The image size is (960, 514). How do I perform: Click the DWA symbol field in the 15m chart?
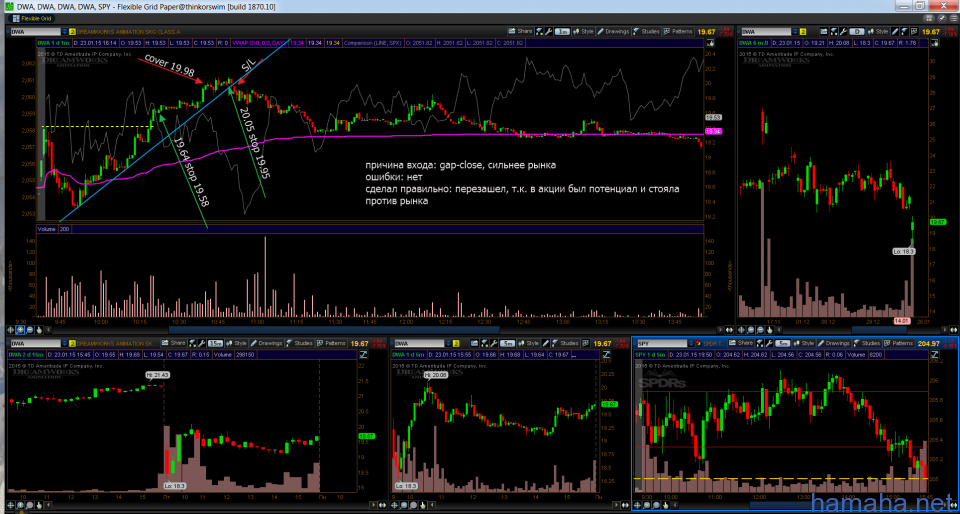click(36, 343)
